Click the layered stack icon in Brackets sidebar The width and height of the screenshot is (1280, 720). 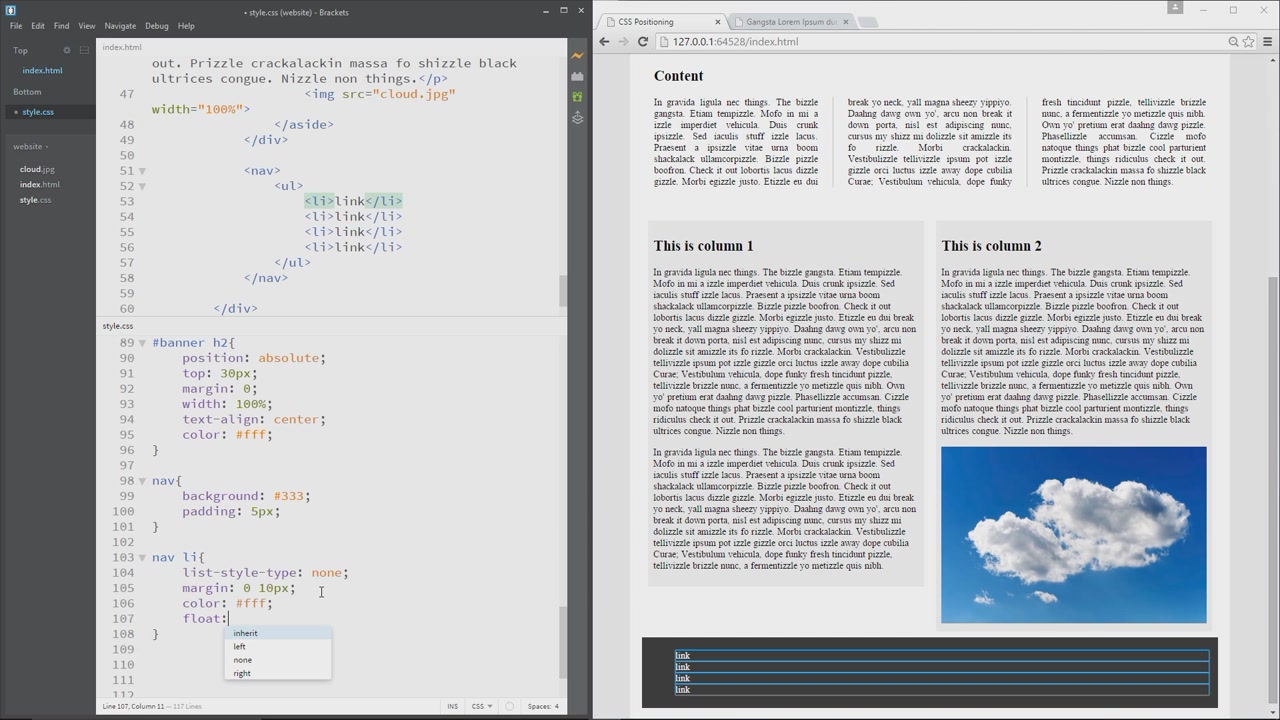tap(577, 118)
